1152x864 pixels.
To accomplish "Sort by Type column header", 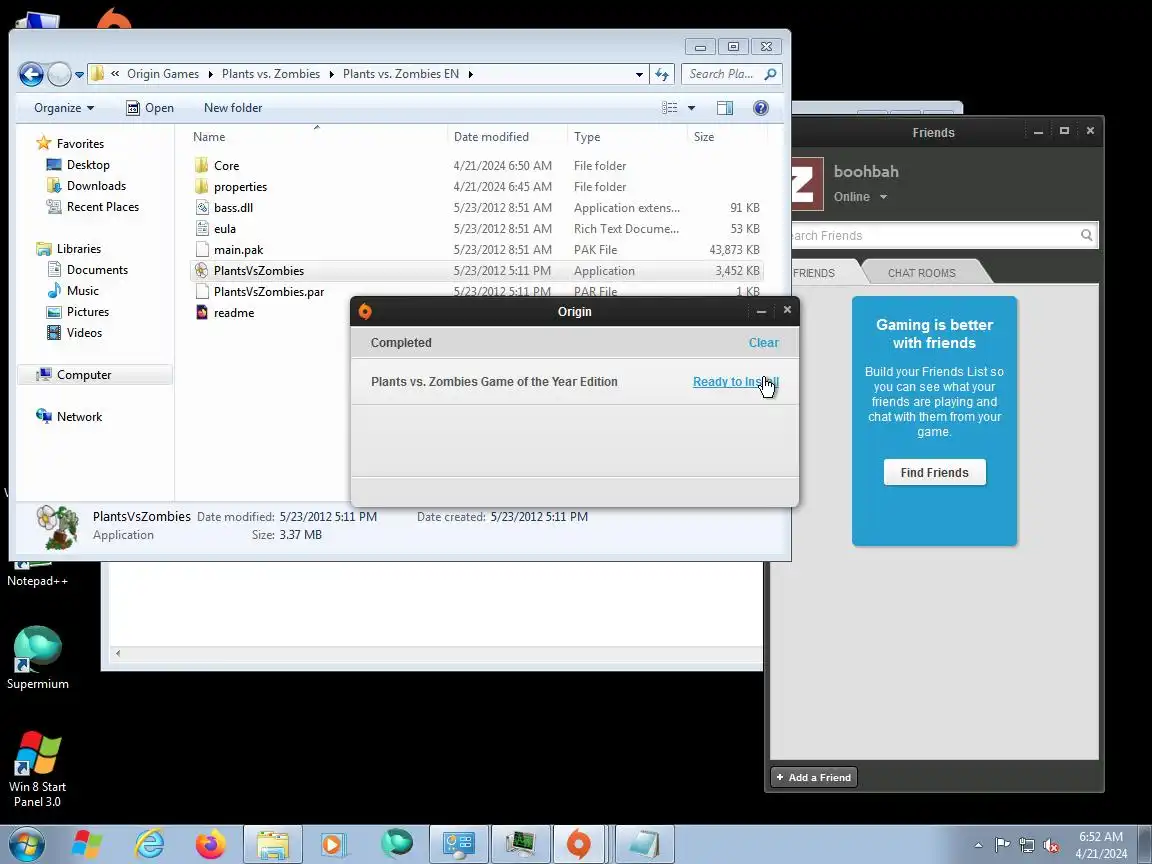I will pos(587,137).
